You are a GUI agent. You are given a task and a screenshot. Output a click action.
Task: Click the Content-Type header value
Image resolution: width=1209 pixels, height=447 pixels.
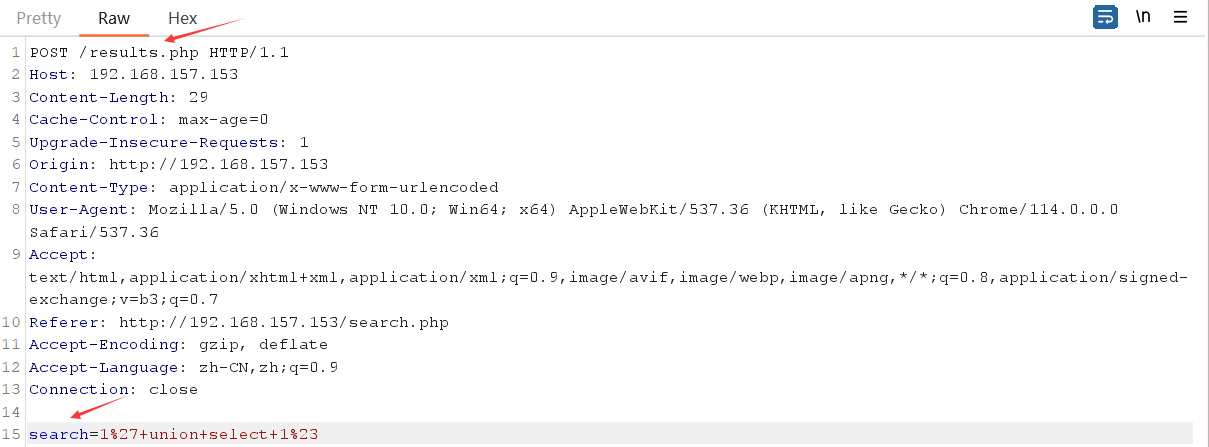(333, 187)
